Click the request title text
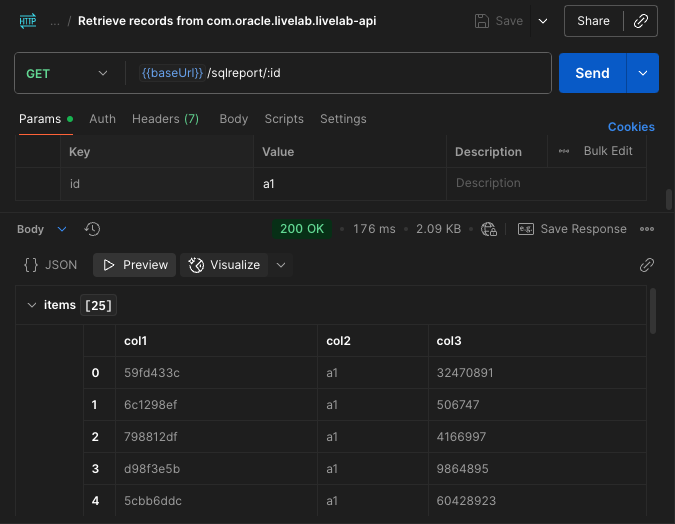Screen dimensions: 675x524 tap(227, 21)
